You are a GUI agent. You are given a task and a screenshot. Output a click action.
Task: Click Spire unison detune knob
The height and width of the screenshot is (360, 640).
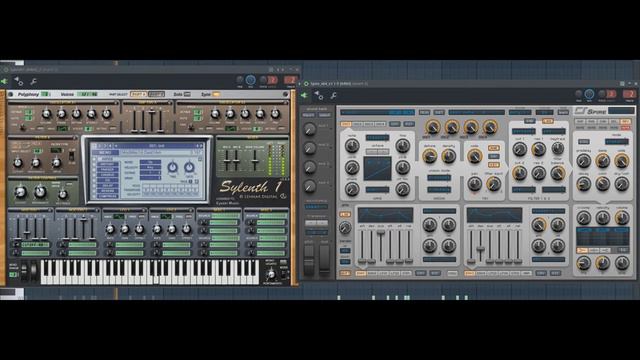(x=429, y=156)
